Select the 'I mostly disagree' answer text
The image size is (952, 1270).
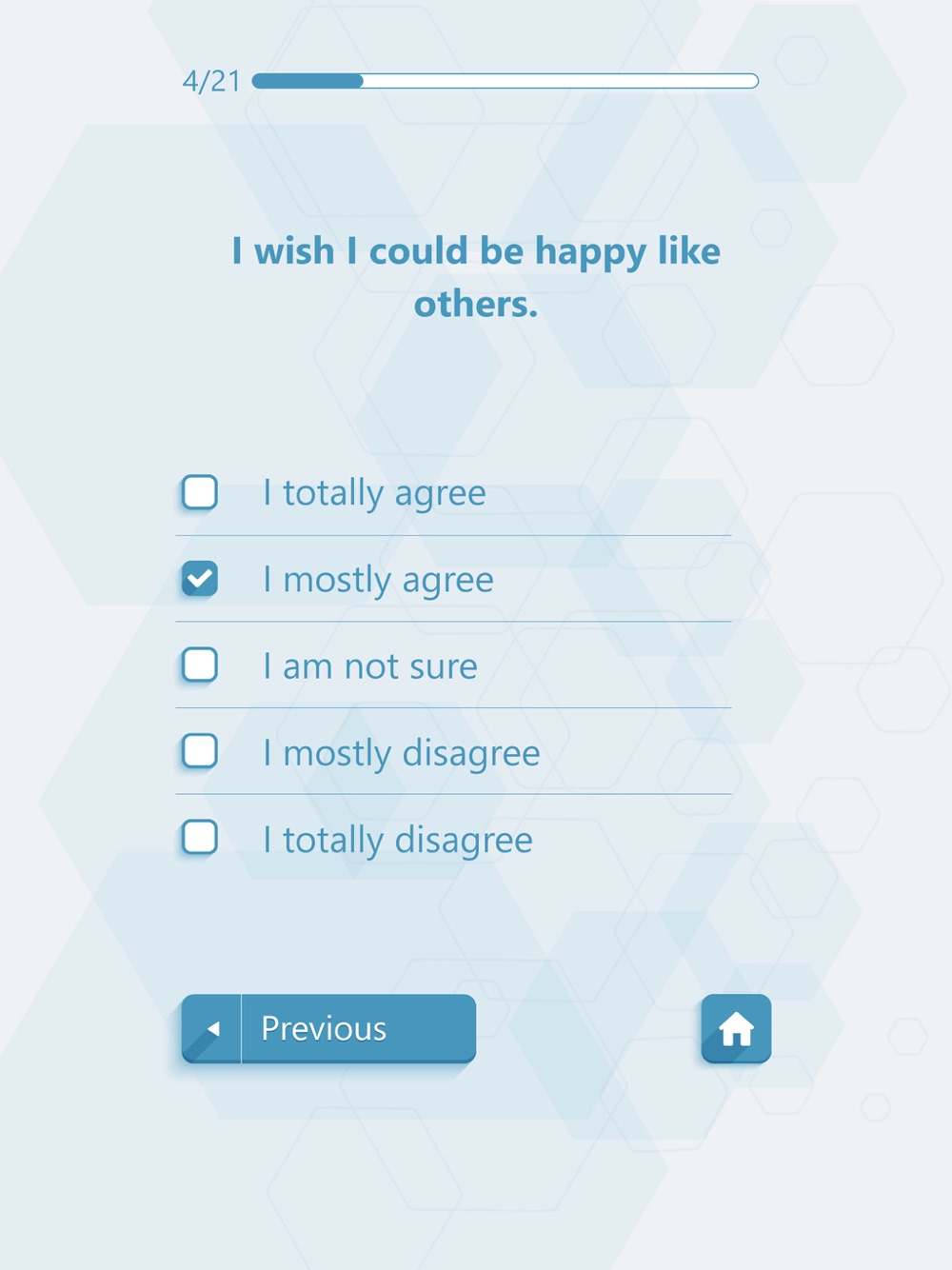click(402, 753)
